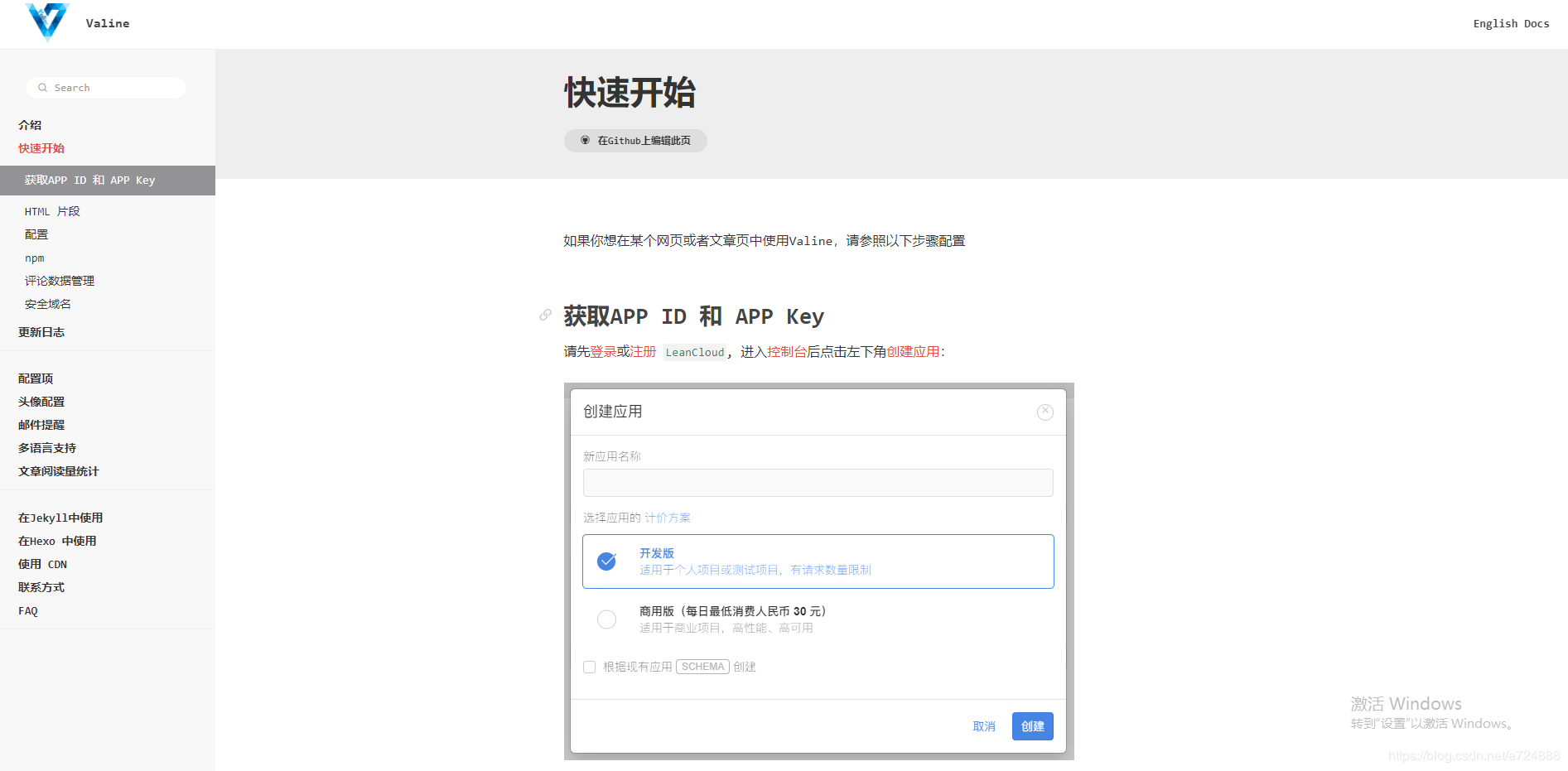Image resolution: width=1568 pixels, height=771 pixels.
Task: Click the Search input field in sidebar
Action: 105,87
